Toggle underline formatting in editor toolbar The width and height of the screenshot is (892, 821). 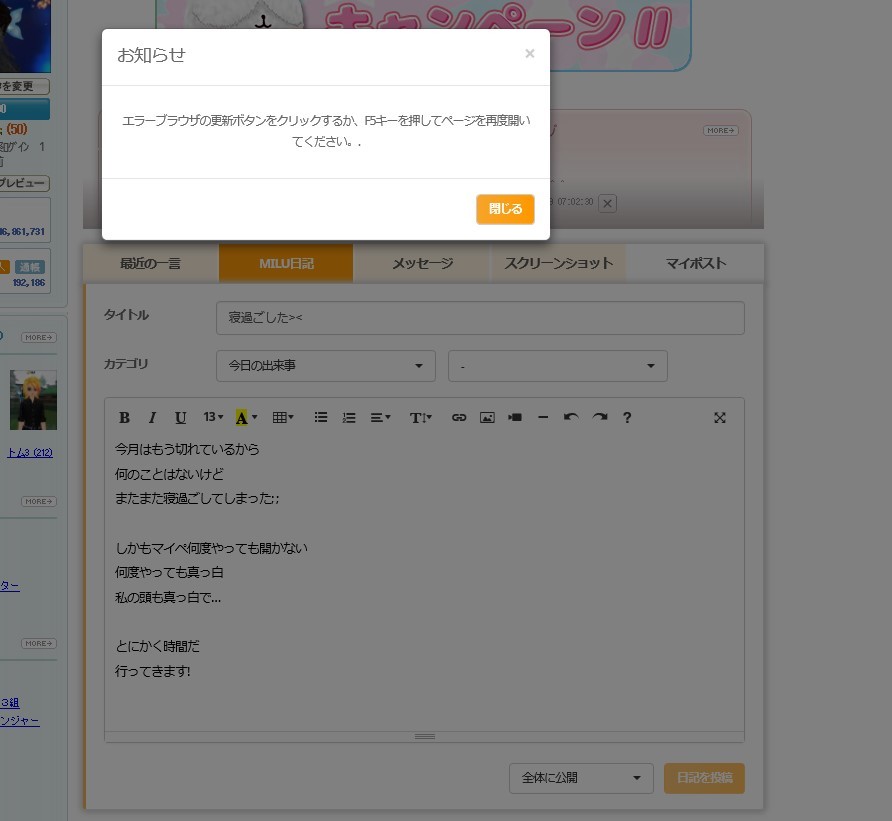(181, 418)
